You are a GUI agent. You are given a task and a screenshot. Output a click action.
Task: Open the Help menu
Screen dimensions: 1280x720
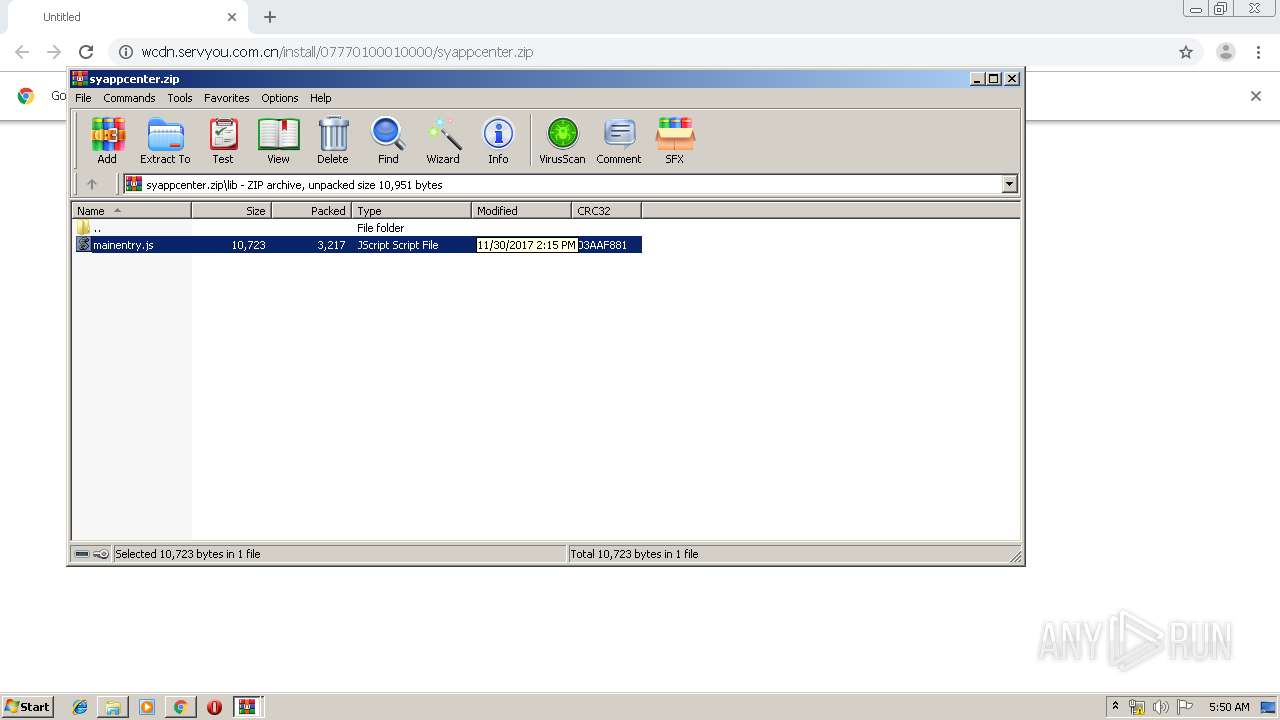[320, 98]
